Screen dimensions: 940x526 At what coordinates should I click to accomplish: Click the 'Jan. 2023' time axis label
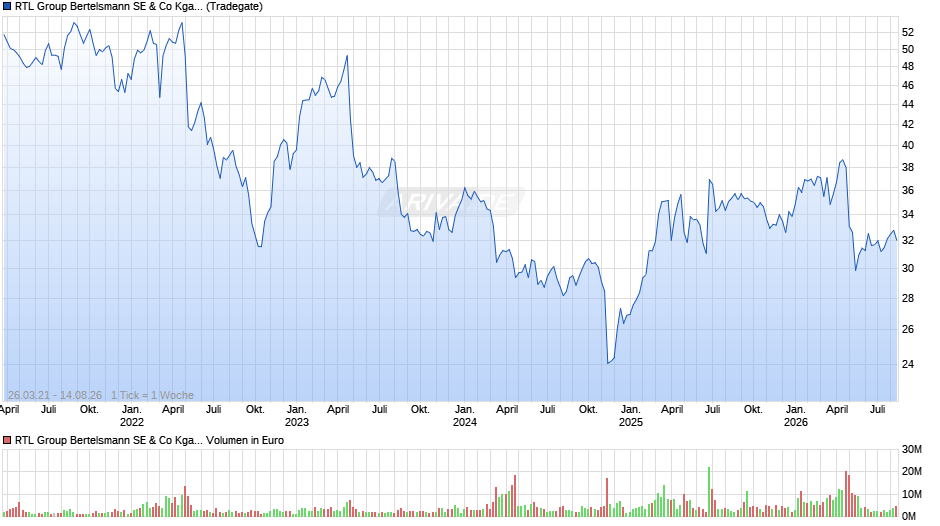pos(297,416)
